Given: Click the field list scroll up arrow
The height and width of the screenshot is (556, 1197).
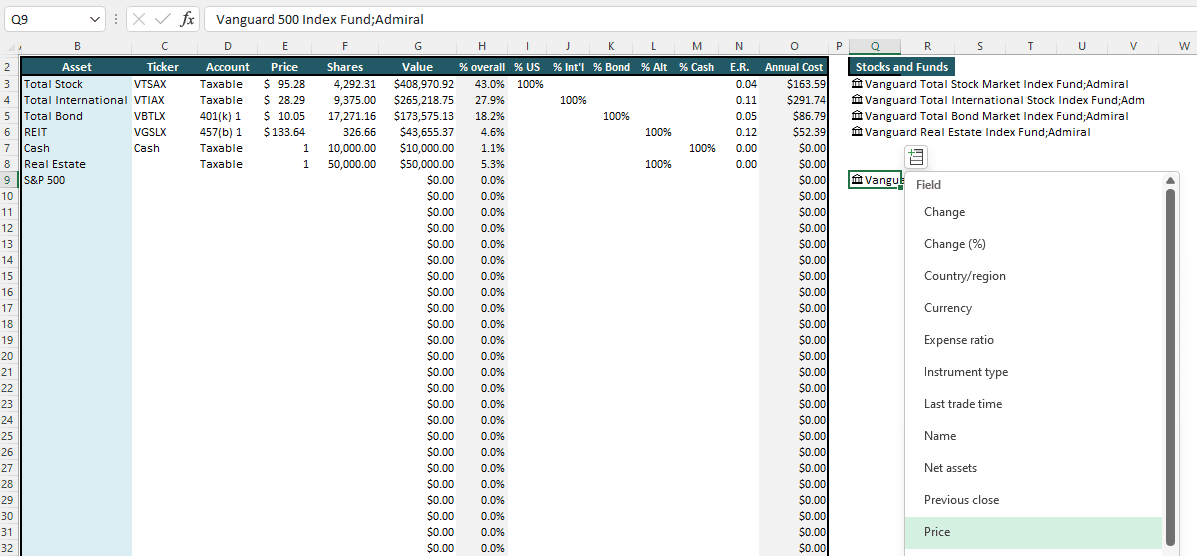Looking at the screenshot, I should 1170,180.
